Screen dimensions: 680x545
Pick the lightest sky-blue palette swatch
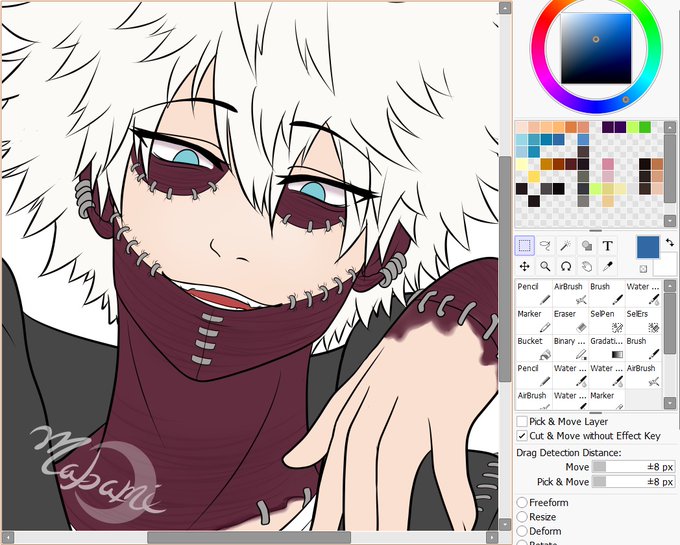522,140
